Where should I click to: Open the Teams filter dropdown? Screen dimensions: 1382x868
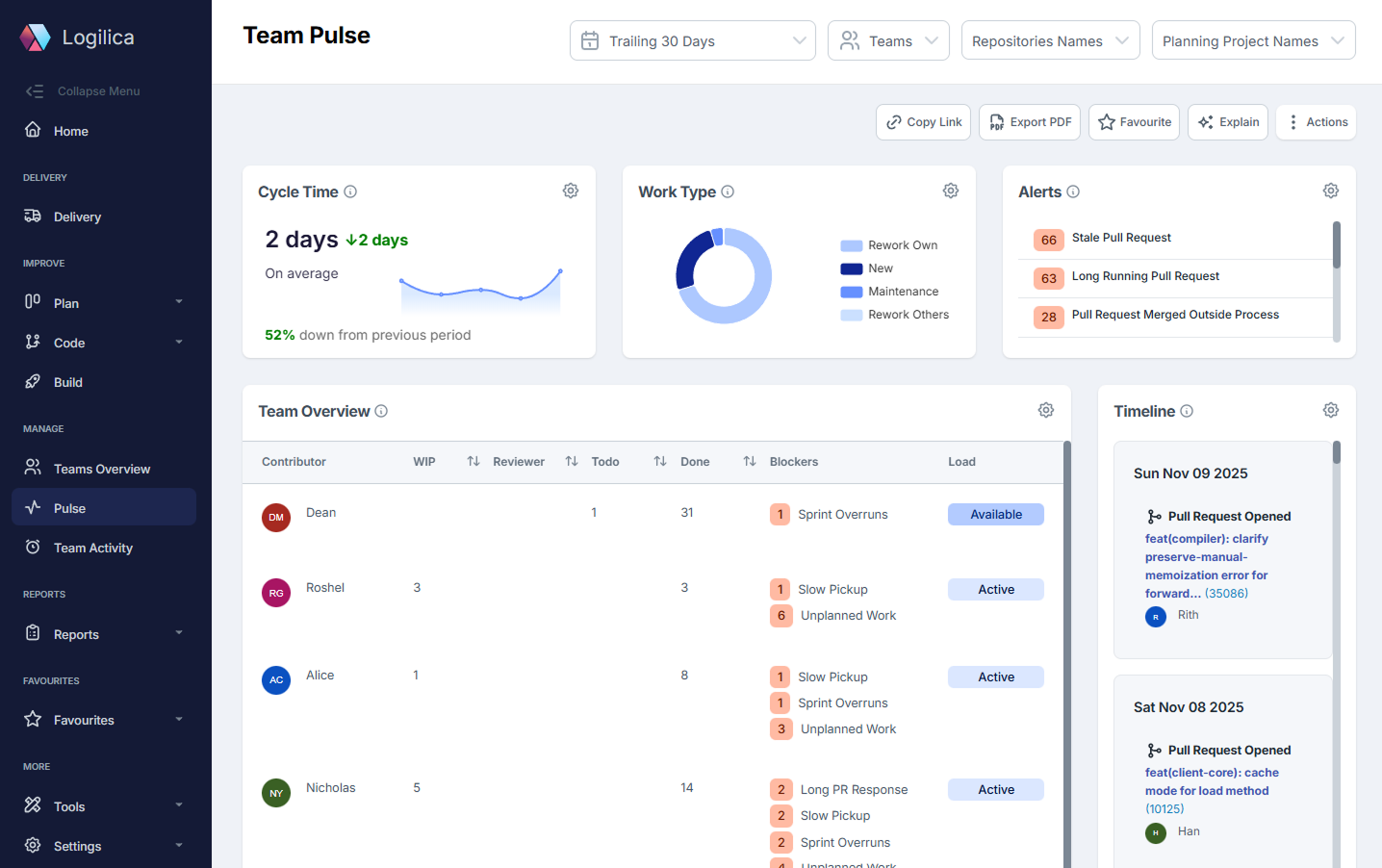(888, 40)
